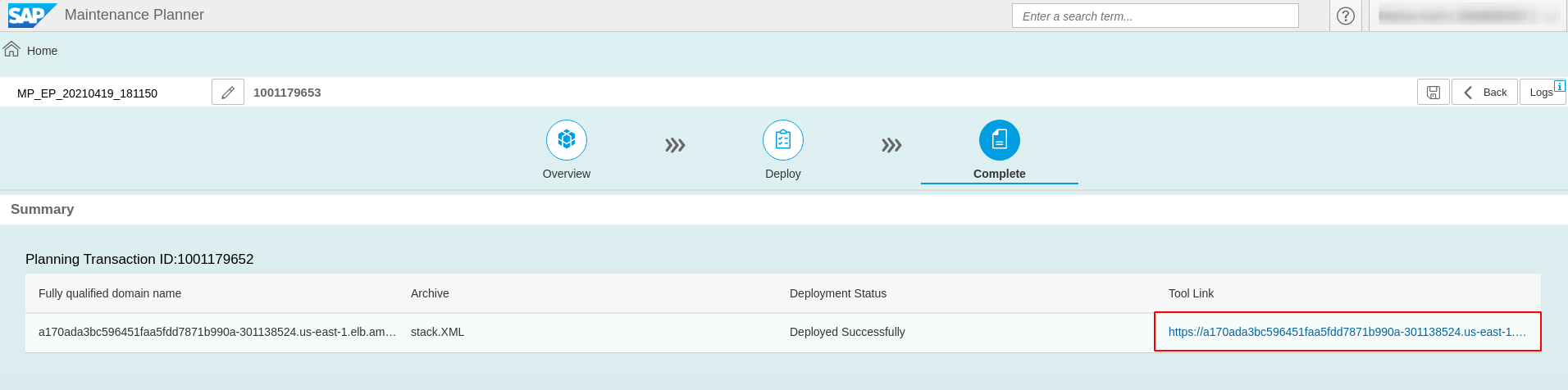1568x390 pixels.
Task: Click the Planning Transaction ID:1001179652 text
Action: (139, 259)
